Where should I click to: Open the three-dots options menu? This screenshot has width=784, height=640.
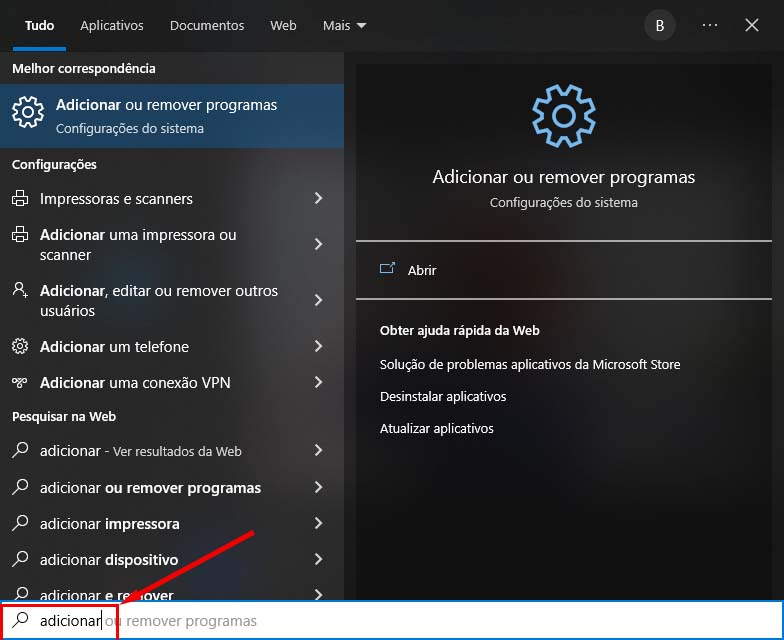[x=710, y=25]
